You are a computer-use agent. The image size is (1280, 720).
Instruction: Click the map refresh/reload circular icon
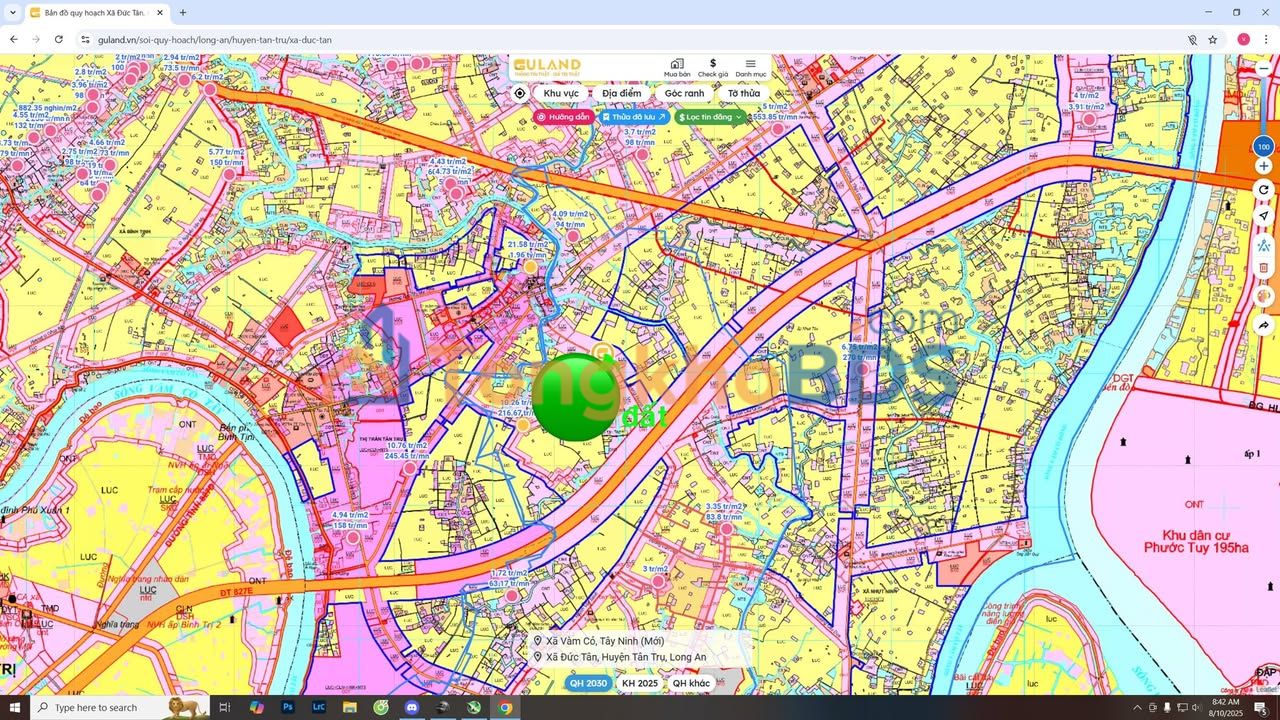[x=1264, y=190]
